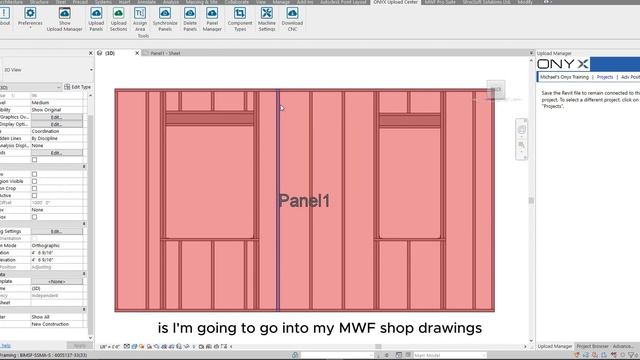This screenshot has width=640, height=360.
Task: Click the Upload Panels tool
Action: pos(96,19)
